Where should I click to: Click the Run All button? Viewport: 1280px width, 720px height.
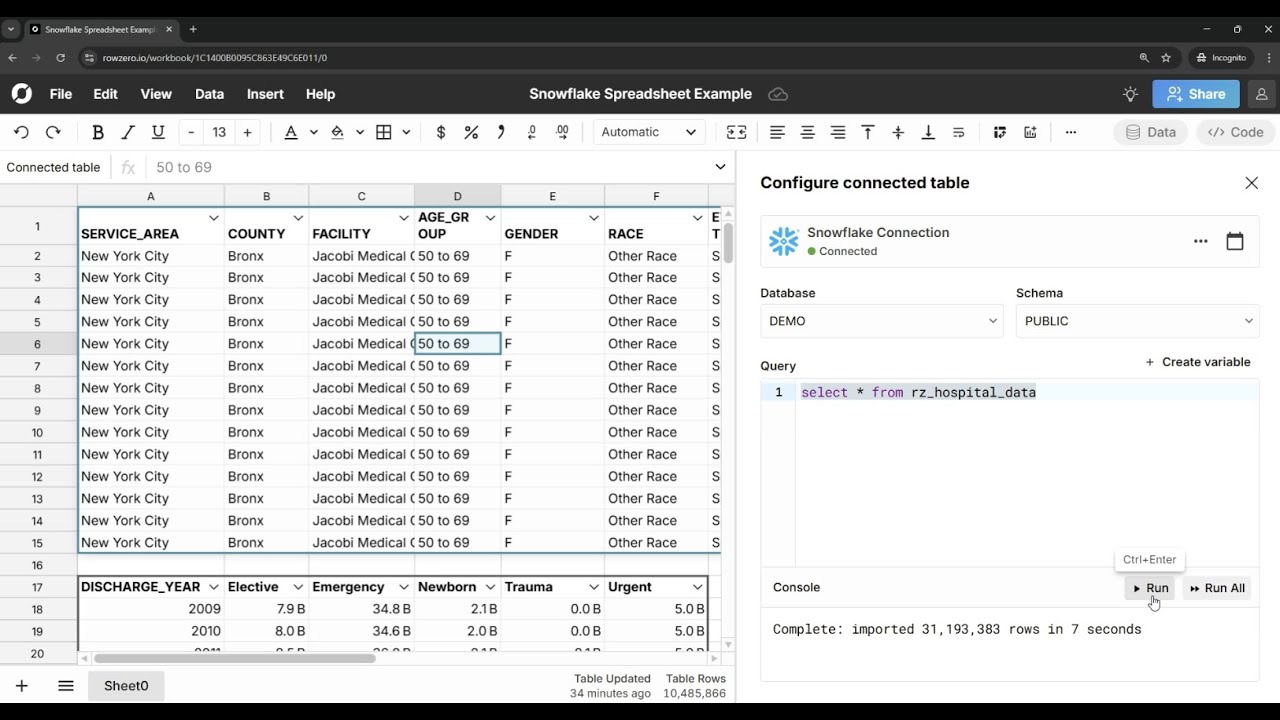pyautogui.click(x=1217, y=588)
